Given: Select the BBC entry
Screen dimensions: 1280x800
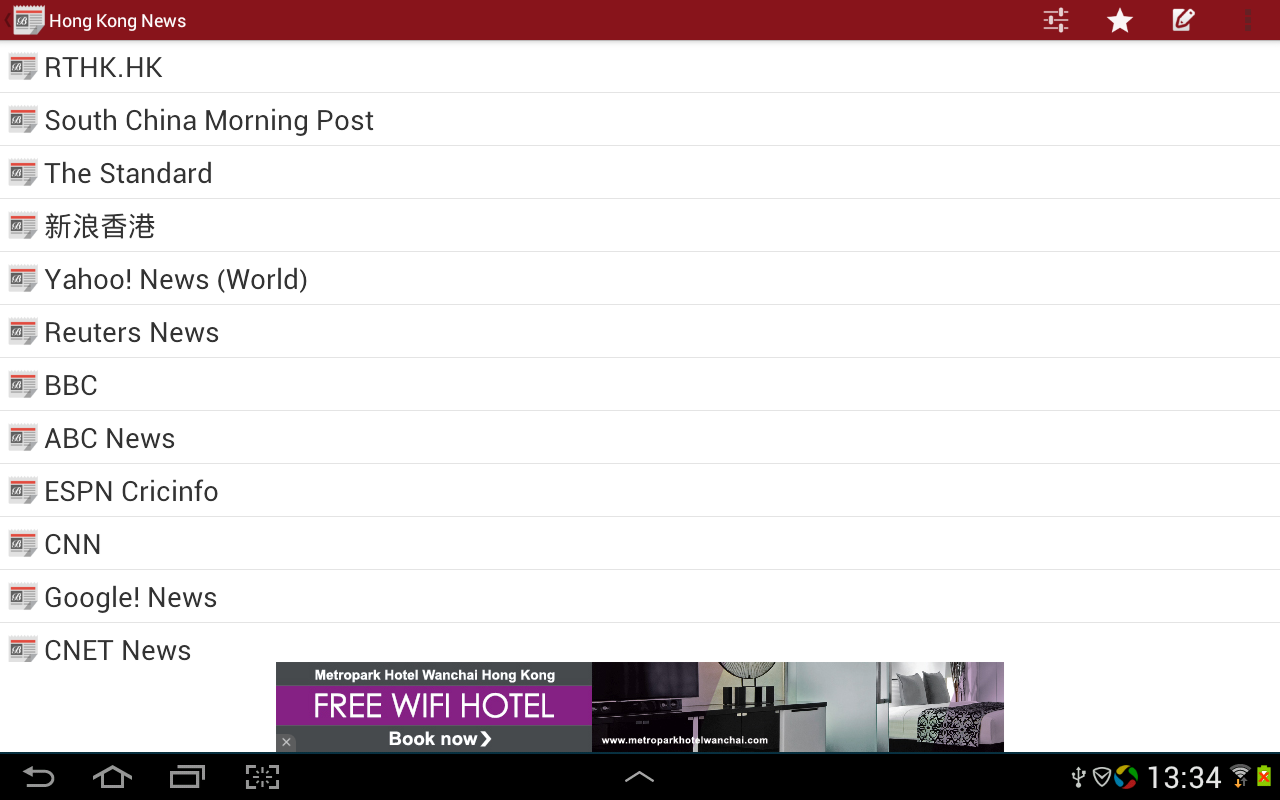Looking at the screenshot, I should point(640,385).
